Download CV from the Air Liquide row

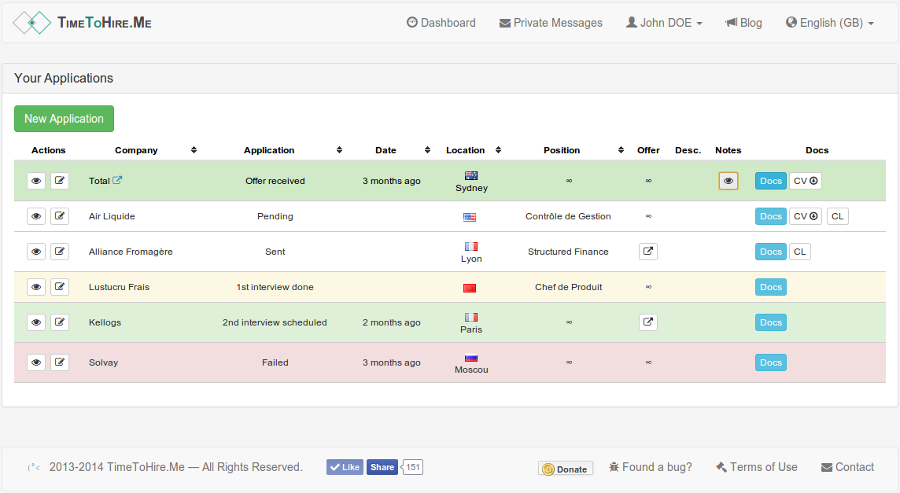805,216
